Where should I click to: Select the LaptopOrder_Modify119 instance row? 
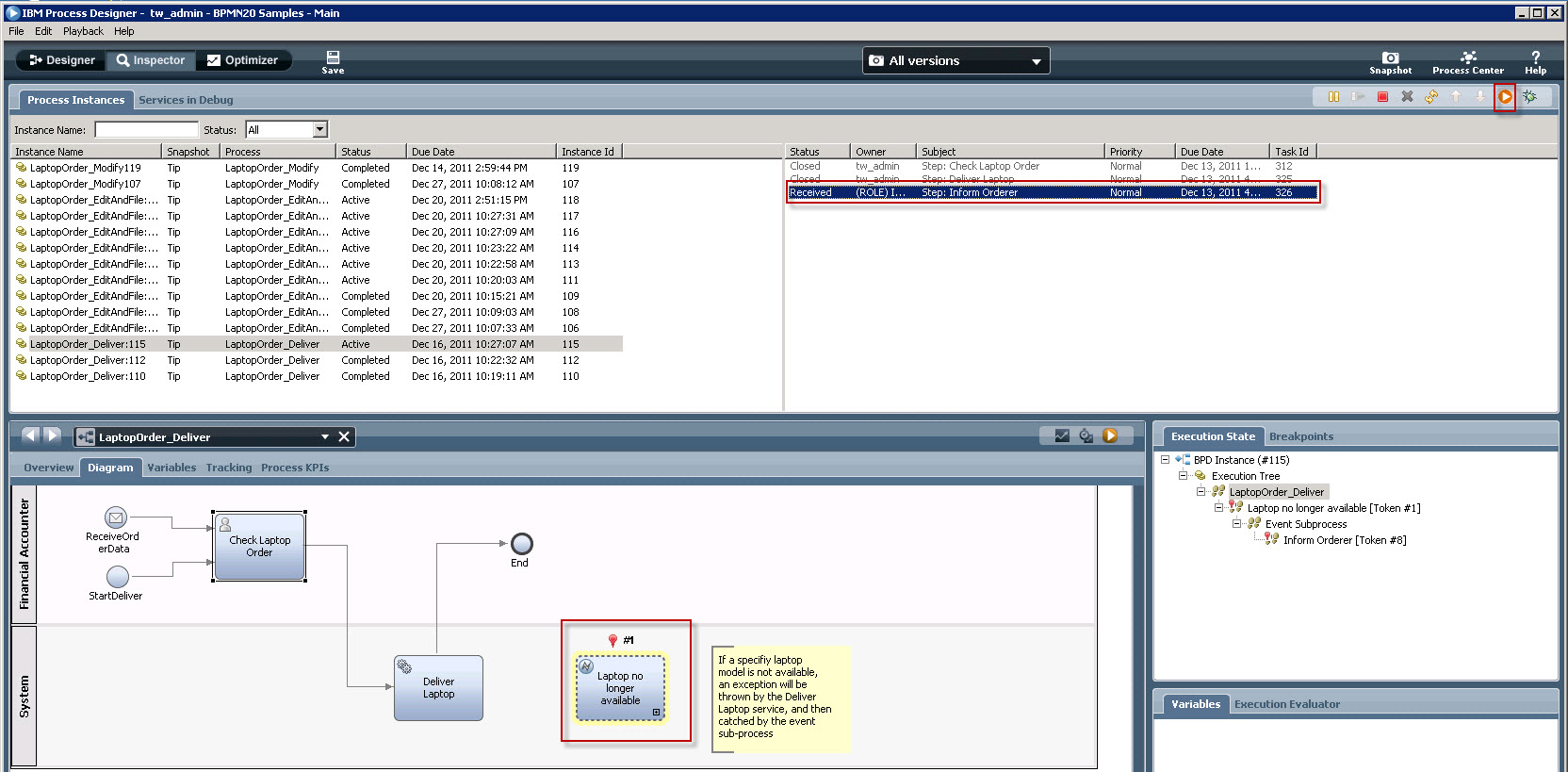pyautogui.click(x=318, y=168)
